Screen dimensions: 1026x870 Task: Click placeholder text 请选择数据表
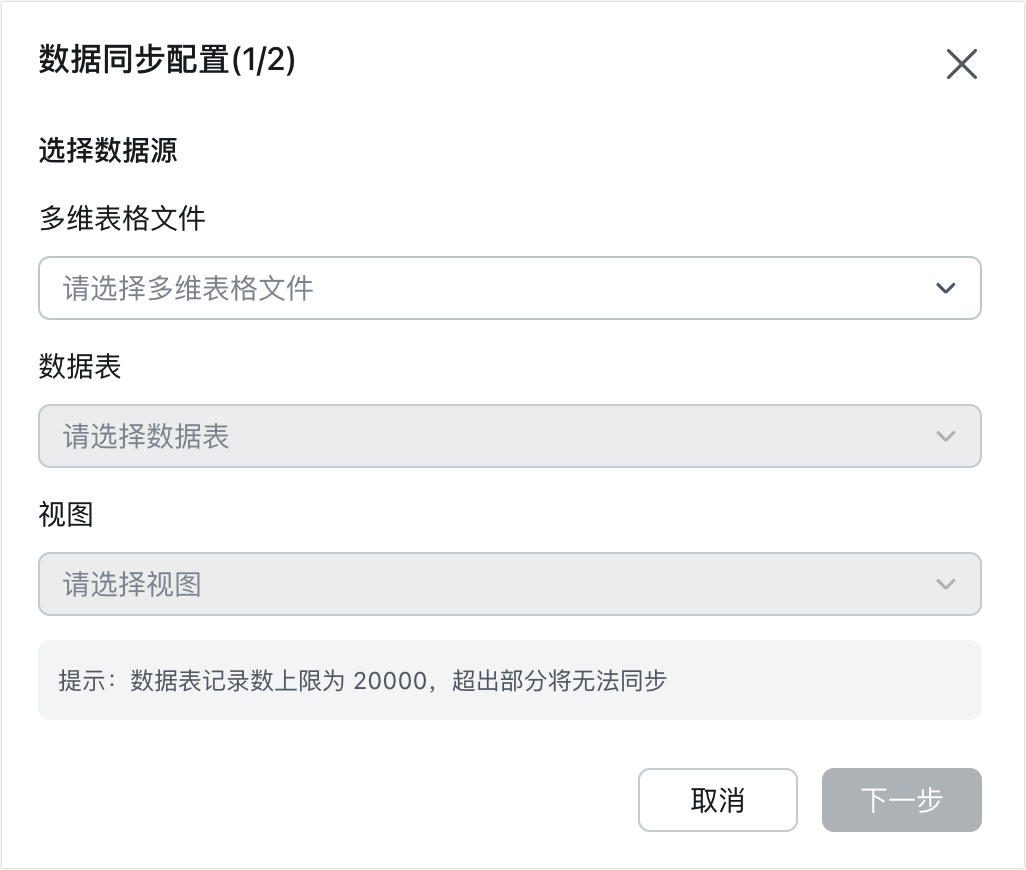click(146, 436)
